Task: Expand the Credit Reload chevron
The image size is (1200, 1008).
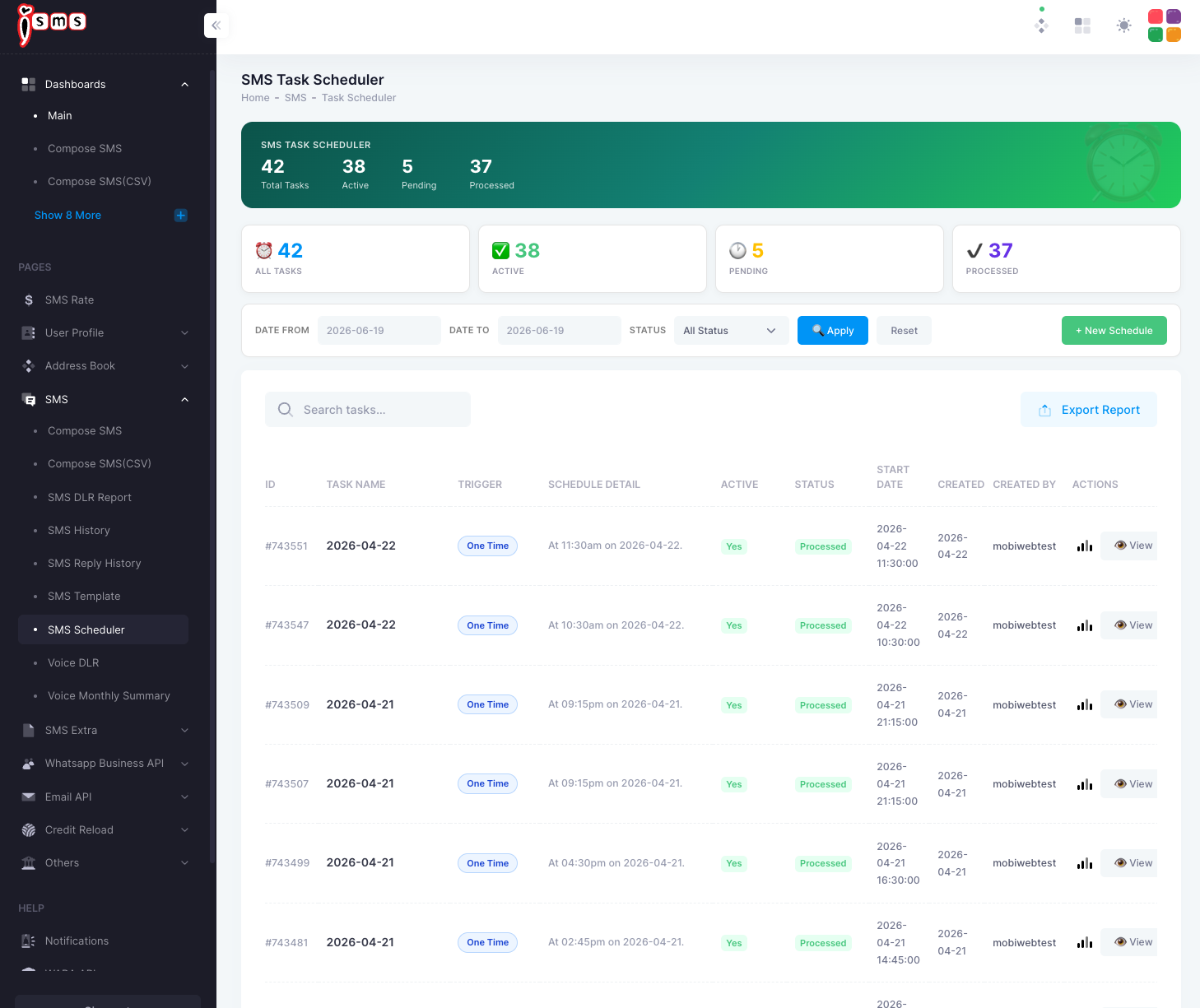Action: [x=184, y=830]
